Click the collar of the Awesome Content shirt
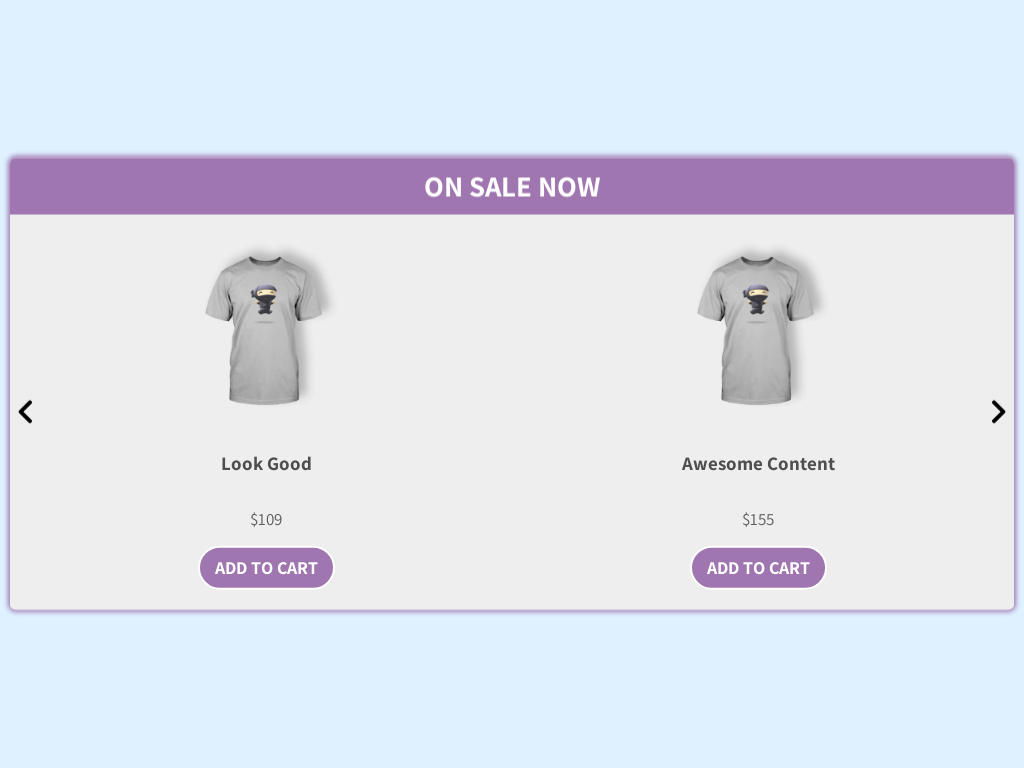The width and height of the screenshot is (1024, 768). click(758, 261)
